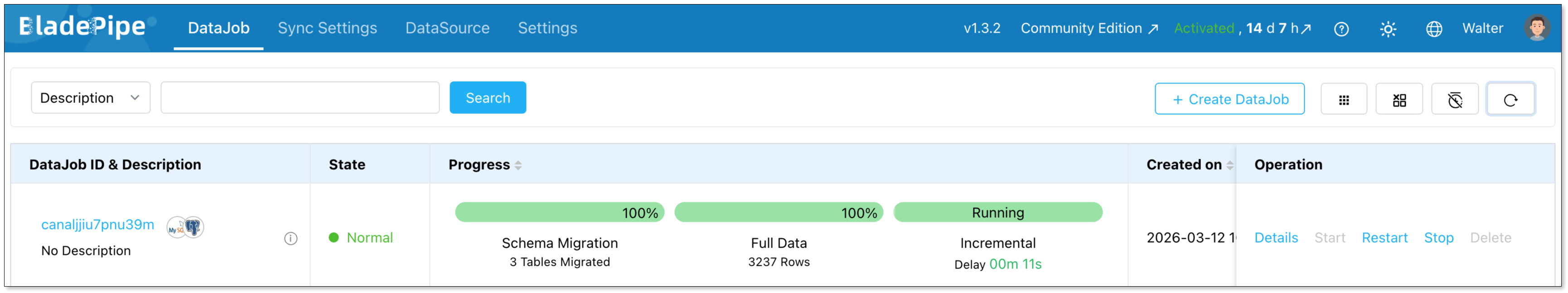Click the MySQL to PostgreSQL source icons

tap(185, 227)
